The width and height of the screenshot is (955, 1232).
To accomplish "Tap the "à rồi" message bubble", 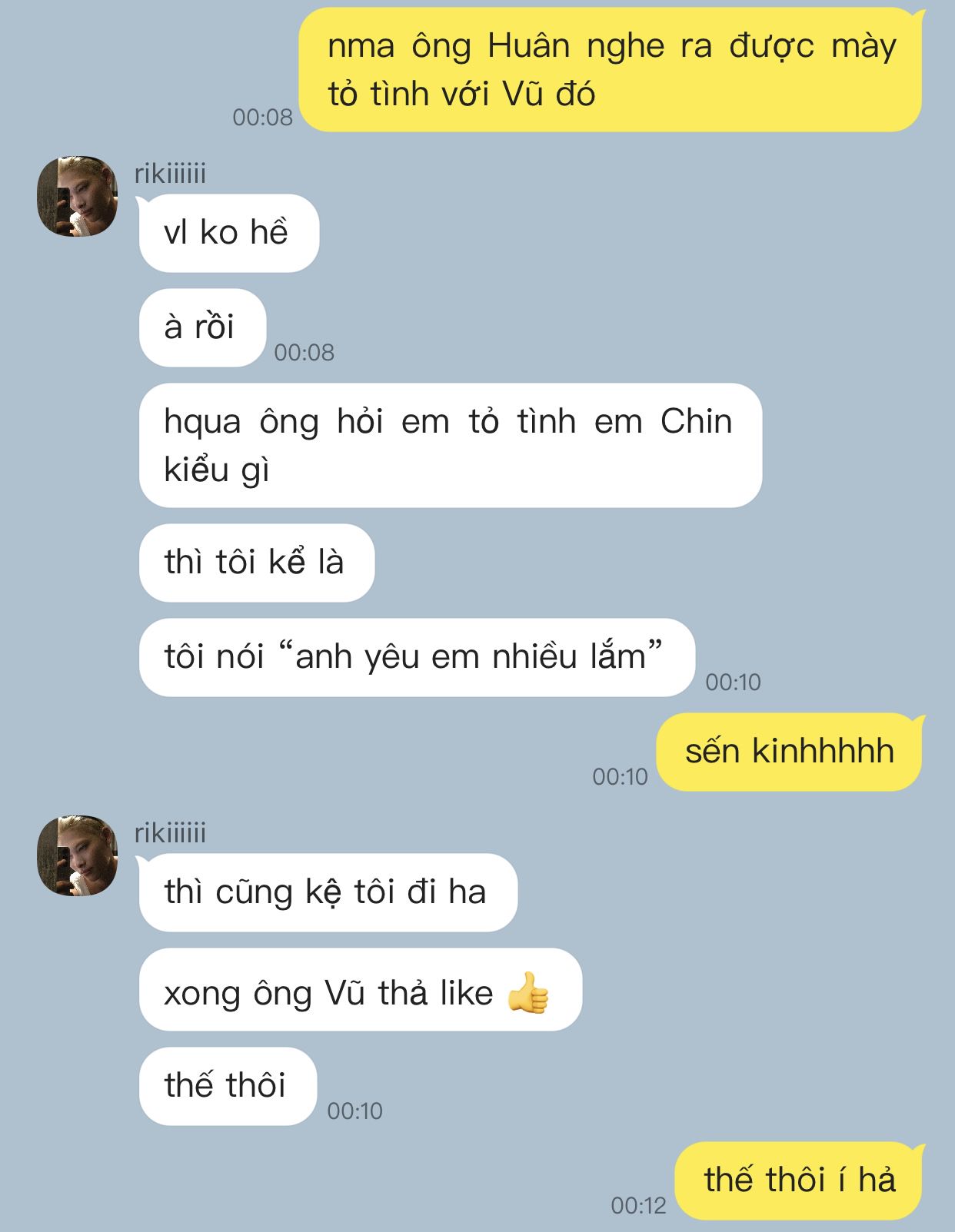I will [x=202, y=327].
